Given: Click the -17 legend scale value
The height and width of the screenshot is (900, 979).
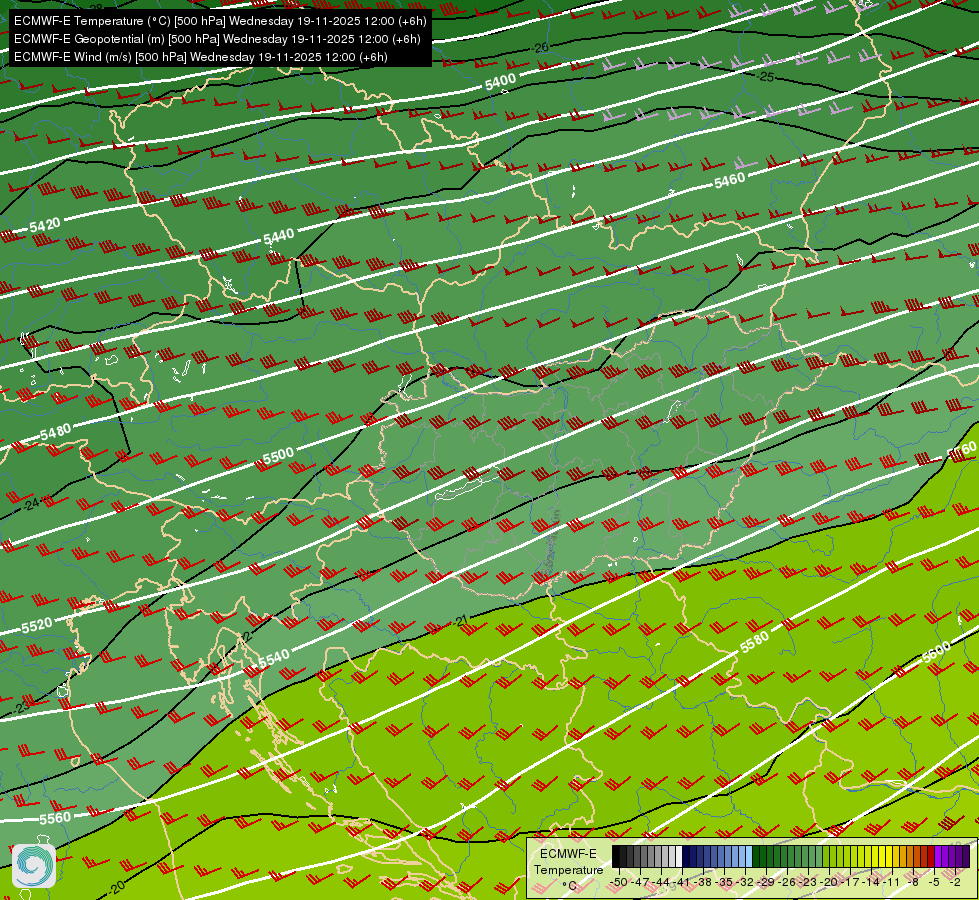Looking at the screenshot, I should pyautogui.click(x=850, y=882).
